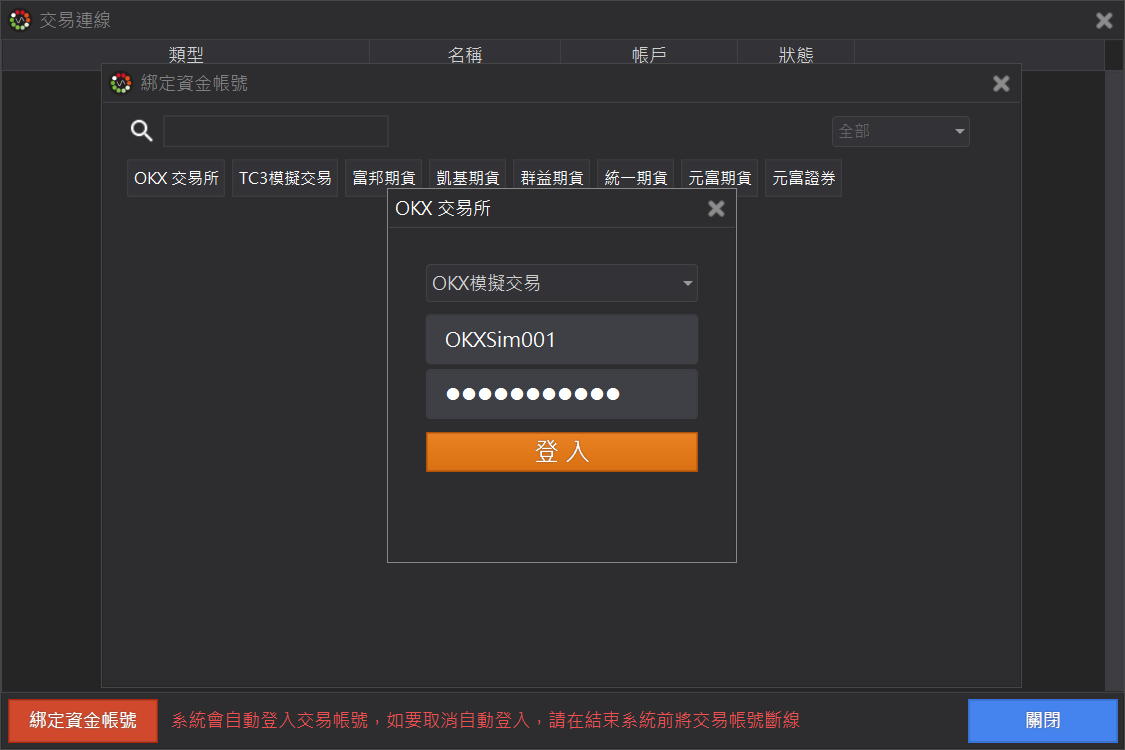Close the 綁定資金帳號 dialog
Image resolution: width=1125 pixels, height=750 pixels.
[x=1001, y=84]
